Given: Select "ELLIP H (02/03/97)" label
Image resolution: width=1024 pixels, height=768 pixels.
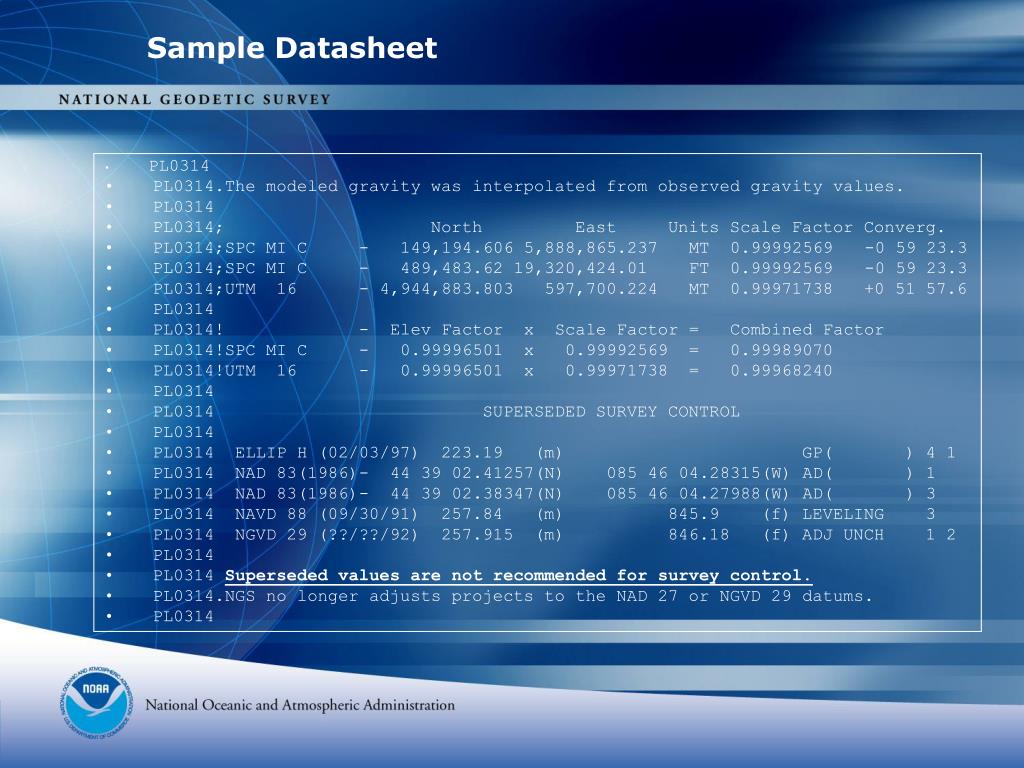Looking at the screenshot, I should 326,453.
